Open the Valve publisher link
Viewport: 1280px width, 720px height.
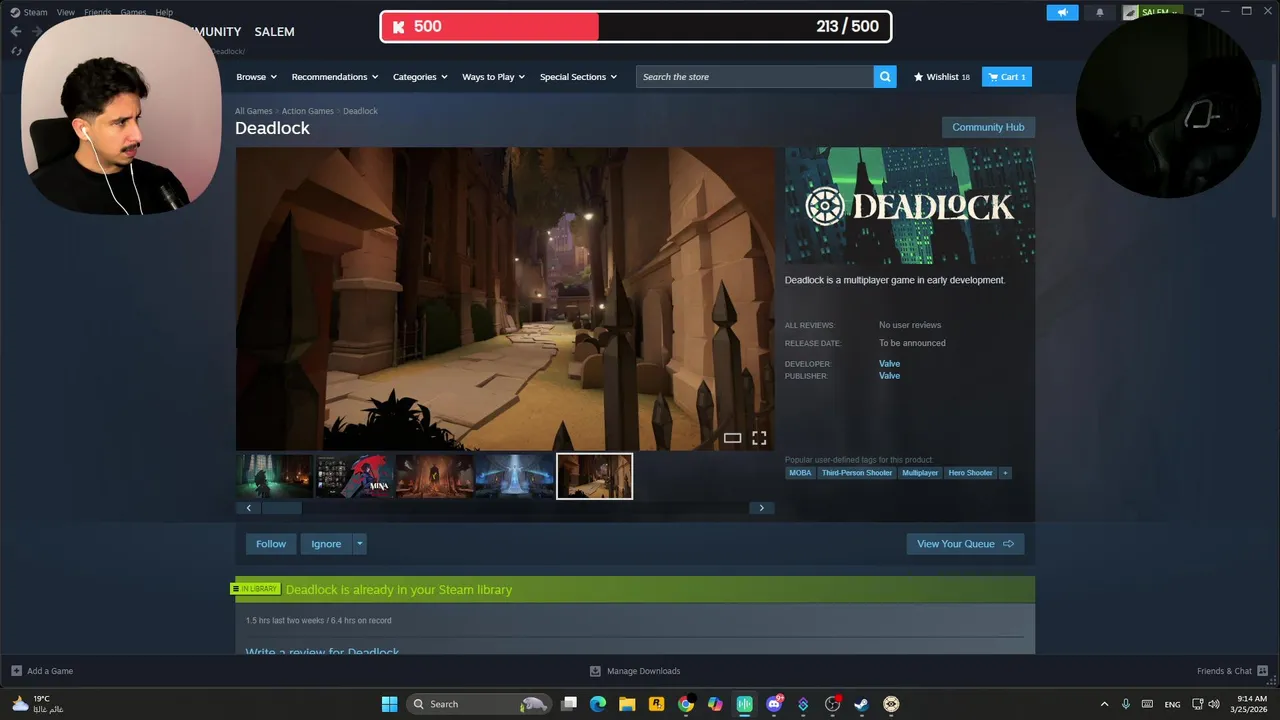click(x=889, y=376)
